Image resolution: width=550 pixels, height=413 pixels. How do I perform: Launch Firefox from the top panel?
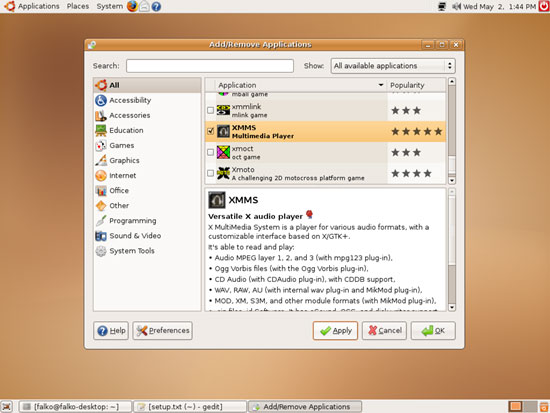132,6
